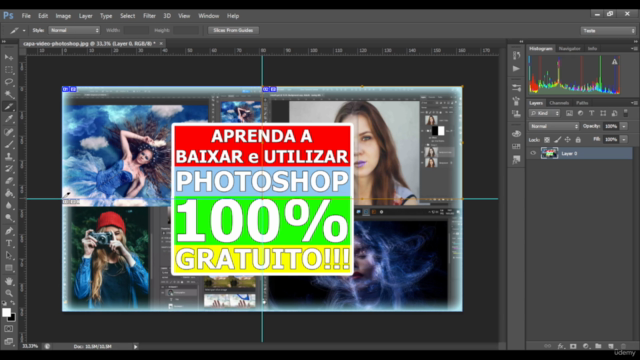Switch to the Paths tab

click(x=582, y=103)
